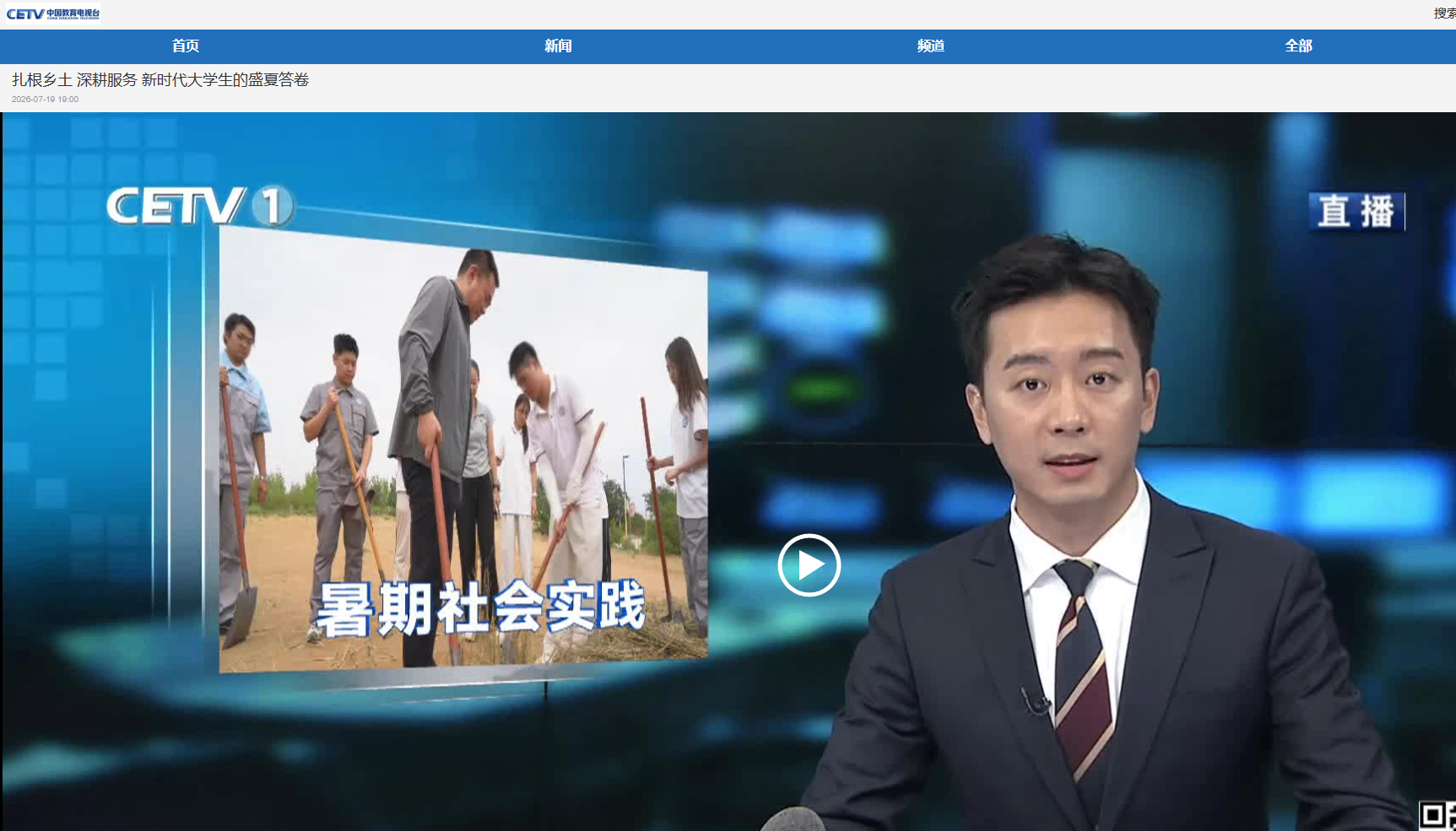
Task: Open the 频道 navigation tab
Action: (931, 46)
